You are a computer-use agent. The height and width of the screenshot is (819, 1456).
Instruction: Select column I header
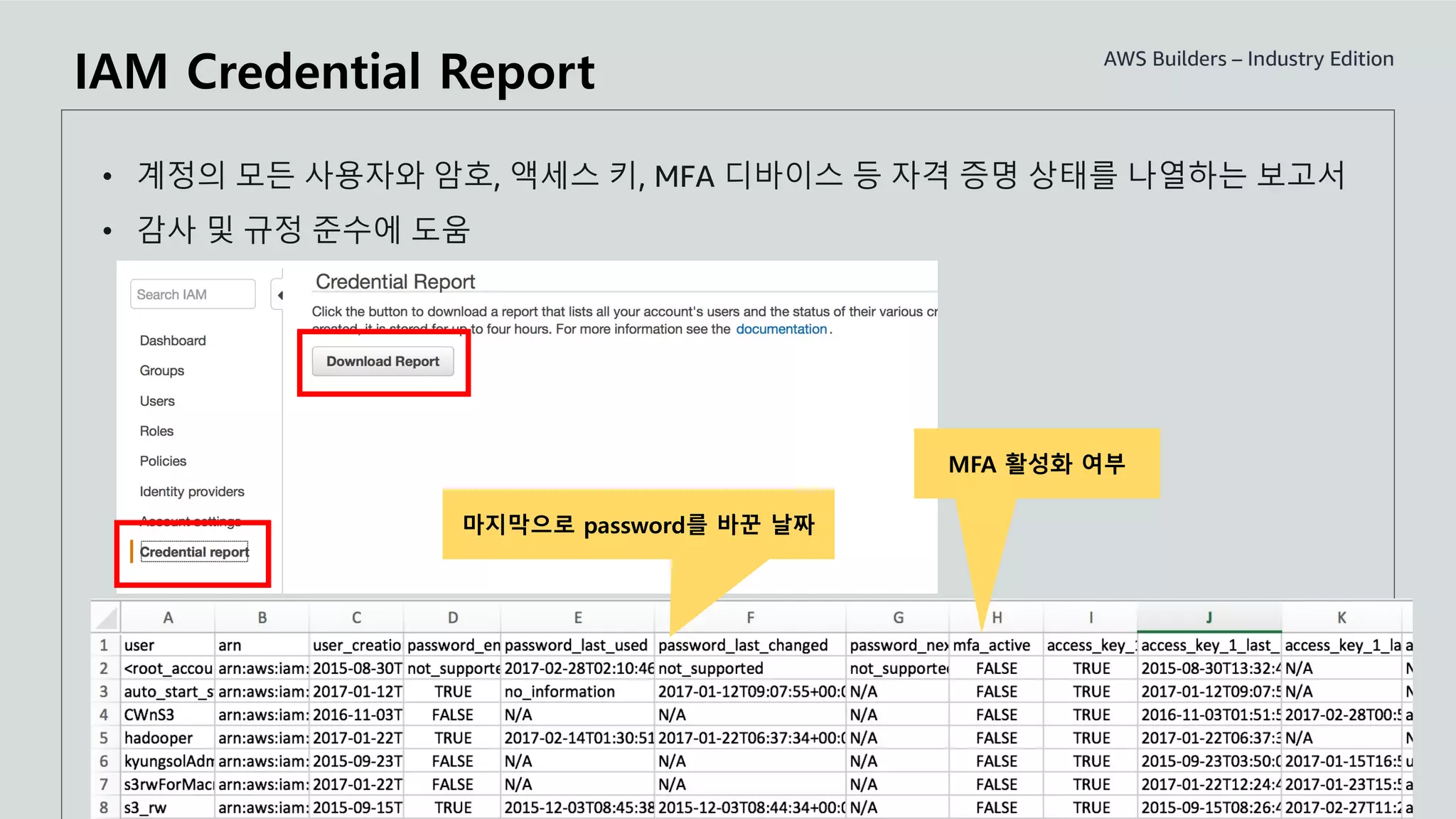point(1091,618)
